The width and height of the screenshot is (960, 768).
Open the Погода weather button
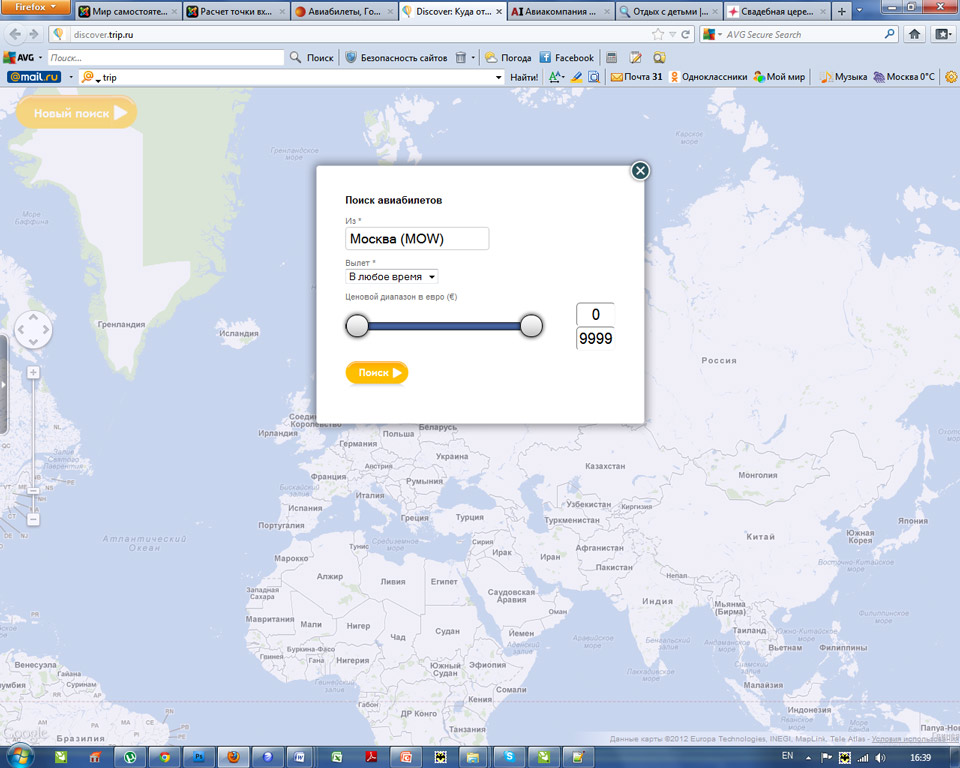(509, 58)
